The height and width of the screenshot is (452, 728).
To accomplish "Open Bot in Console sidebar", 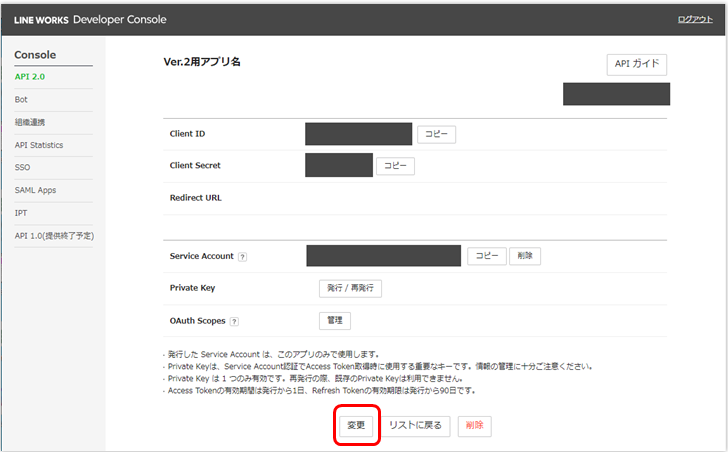I will [x=21, y=100].
